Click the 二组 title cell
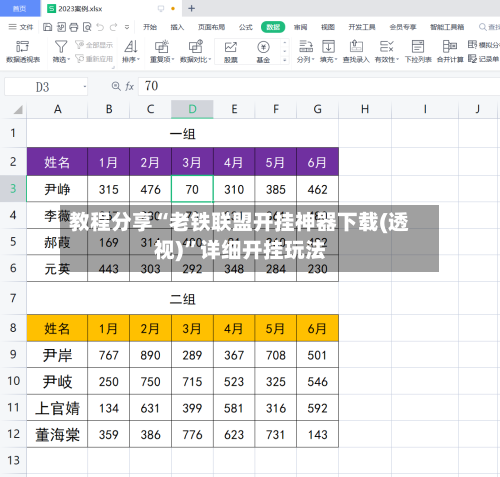500x477 pixels. tap(183, 299)
